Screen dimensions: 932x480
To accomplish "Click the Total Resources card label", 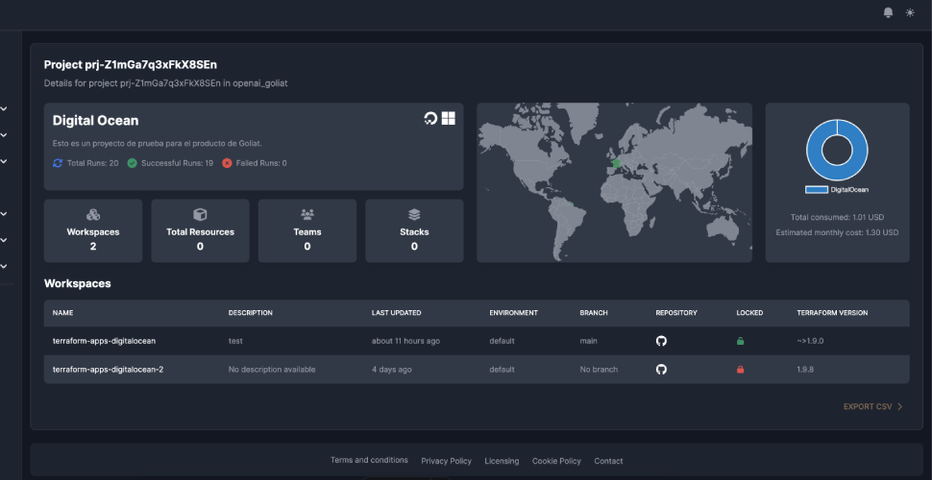I will point(200,232).
